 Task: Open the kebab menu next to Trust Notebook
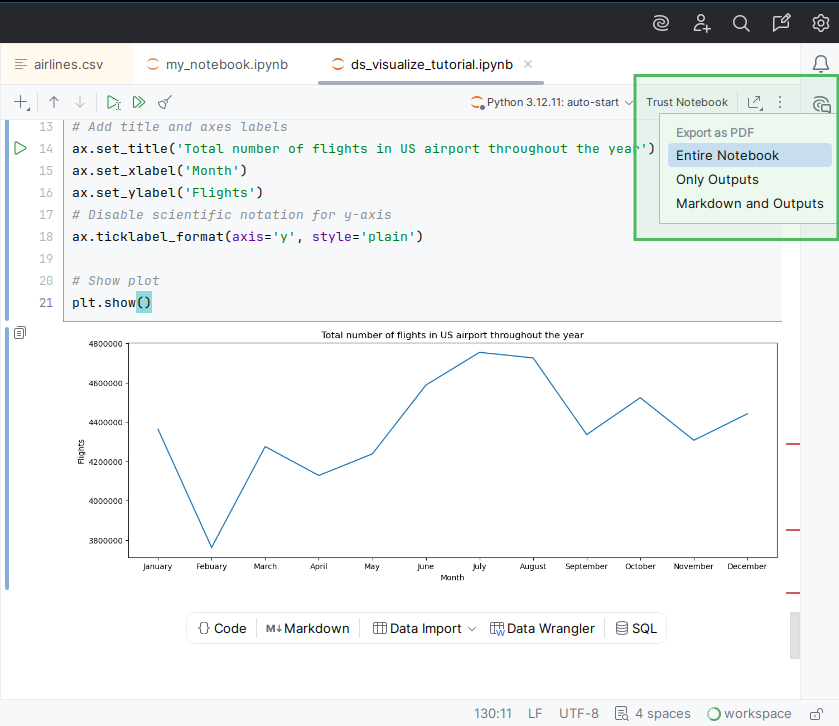pos(779,101)
